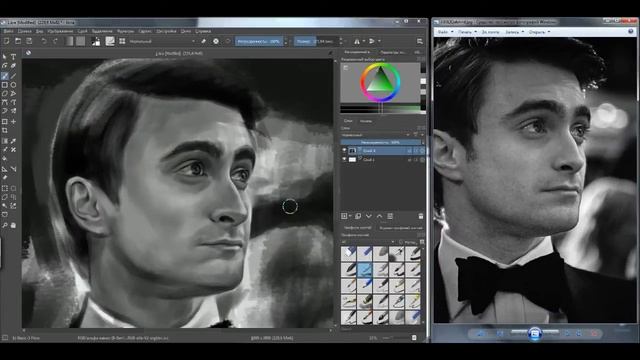The width and height of the screenshot is (640, 360).
Task: Select the Text tool in Krita toolbox
Action: coord(13,57)
